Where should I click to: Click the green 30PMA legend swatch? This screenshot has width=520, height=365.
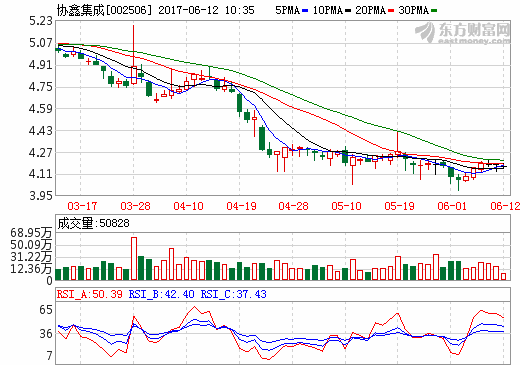point(434,11)
